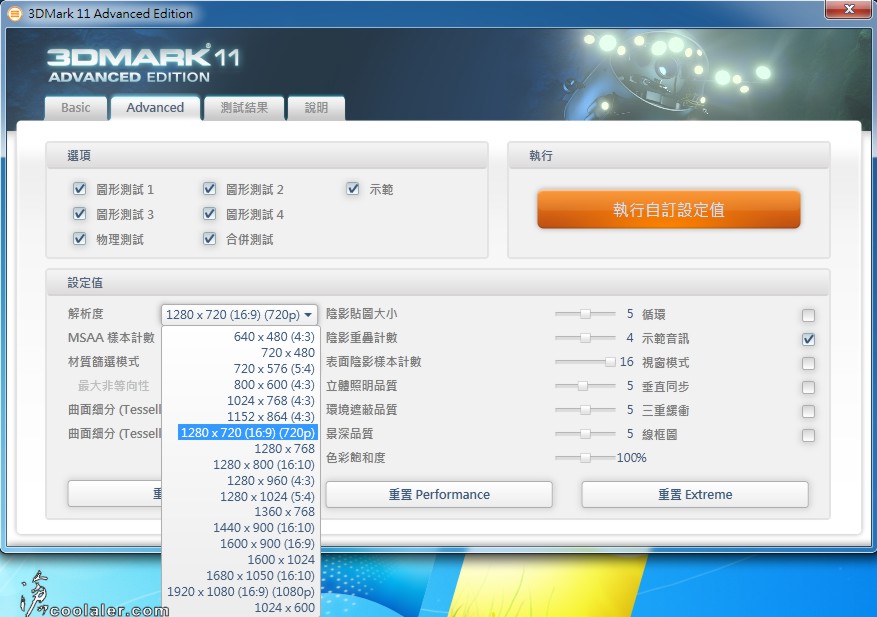This screenshot has height=617, width=877.
Task: Click the 重置 Performance button
Action: (439, 494)
